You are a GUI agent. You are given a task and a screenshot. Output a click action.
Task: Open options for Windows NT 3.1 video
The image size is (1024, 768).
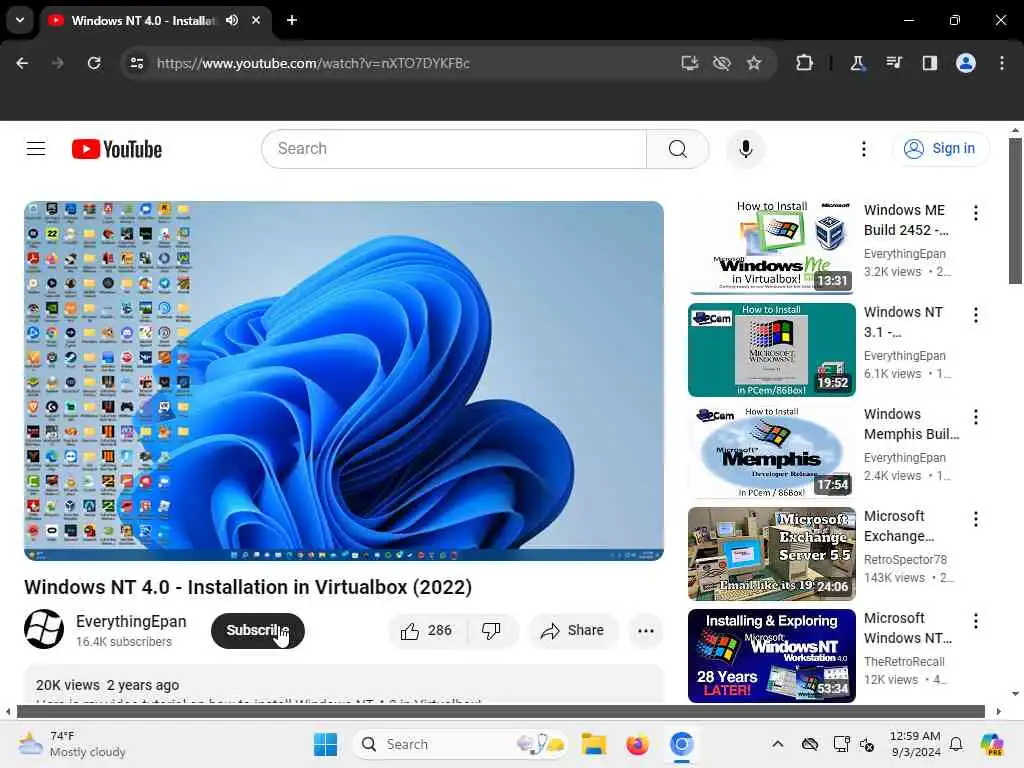pyautogui.click(x=976, y=315)
